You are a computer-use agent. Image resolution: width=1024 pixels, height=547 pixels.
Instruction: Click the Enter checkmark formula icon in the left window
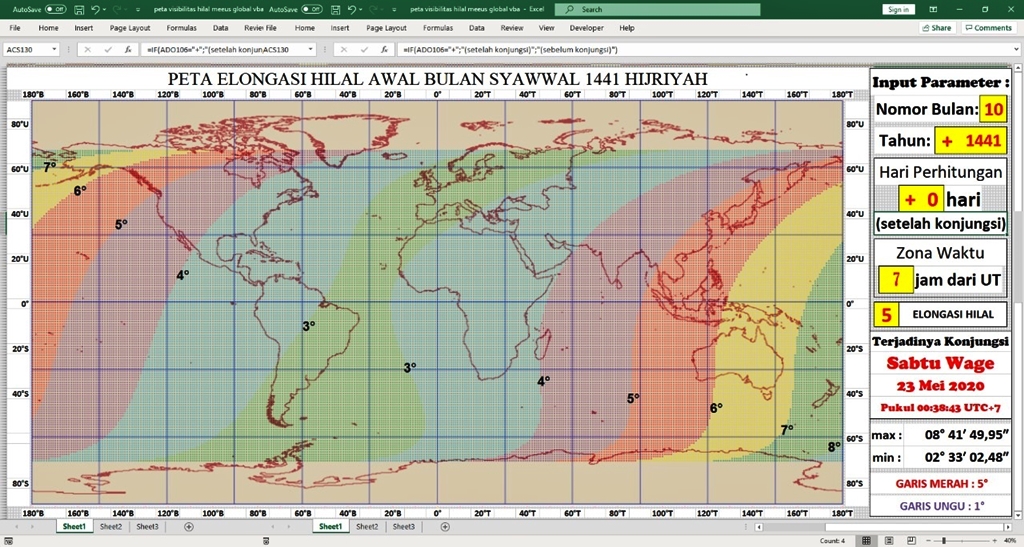click(108, 50)
